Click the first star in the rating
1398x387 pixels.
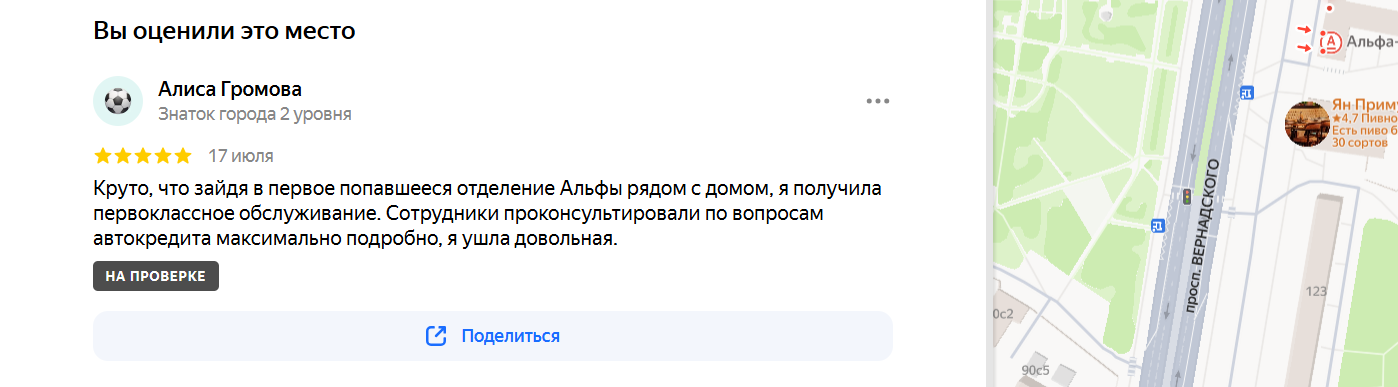click(102, 156)
